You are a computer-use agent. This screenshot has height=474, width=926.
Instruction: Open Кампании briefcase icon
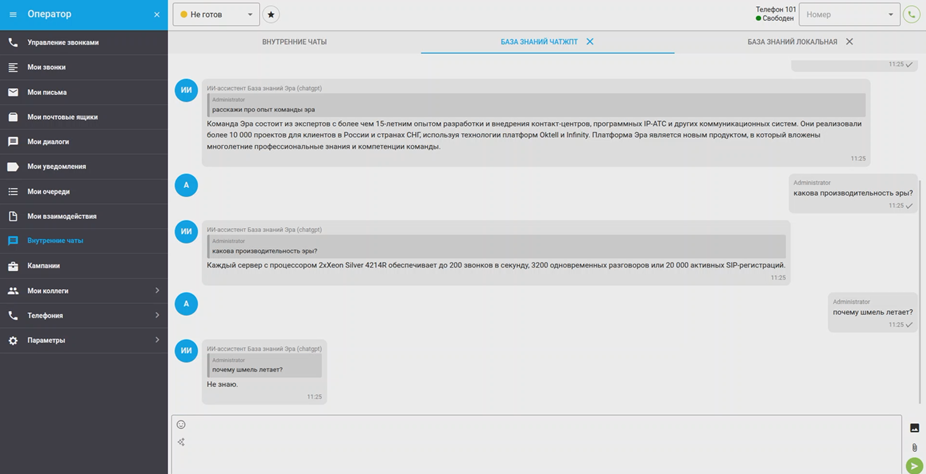pos(13,266)
